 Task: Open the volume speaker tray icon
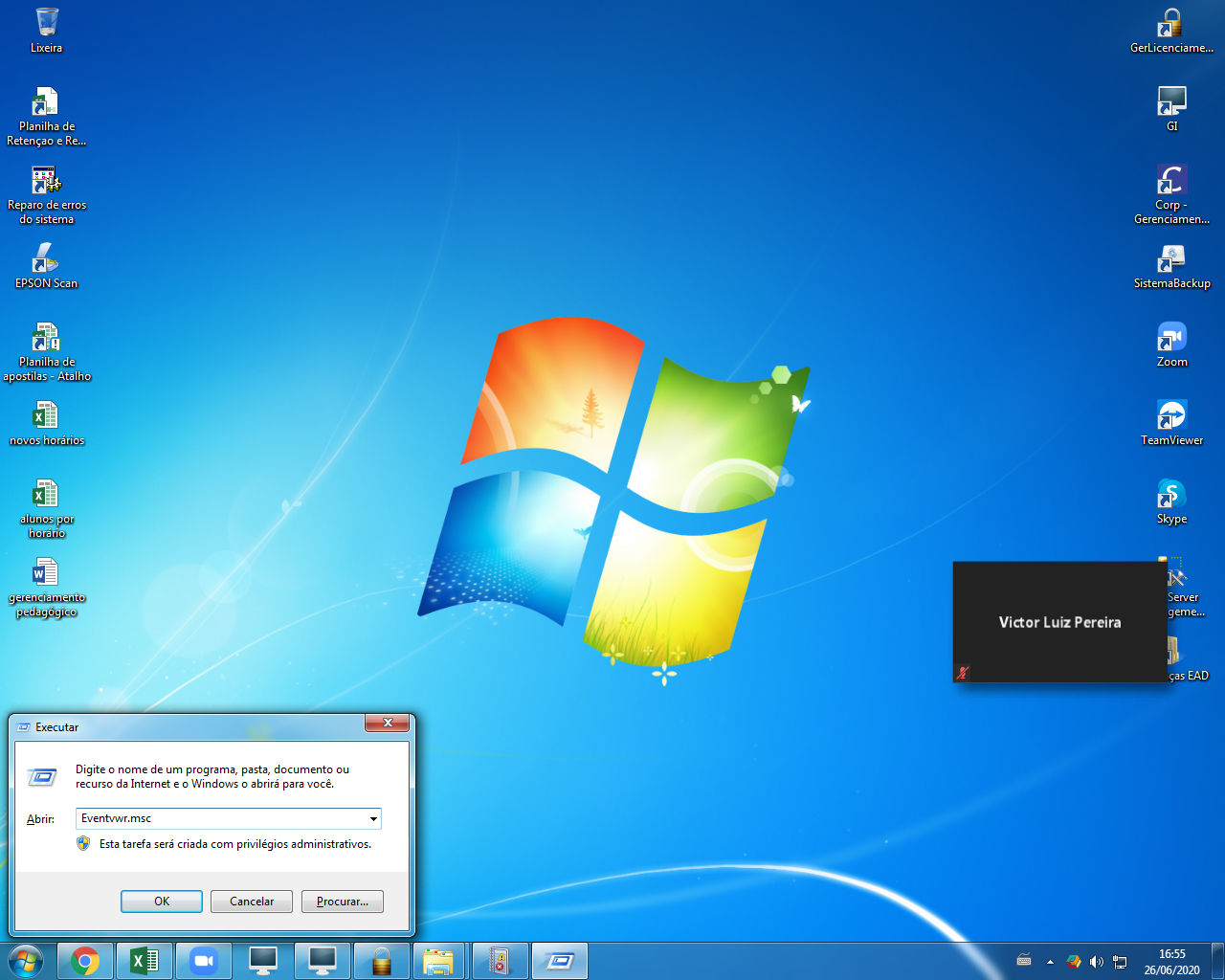pyautogui.click(x=1097, y=961)
